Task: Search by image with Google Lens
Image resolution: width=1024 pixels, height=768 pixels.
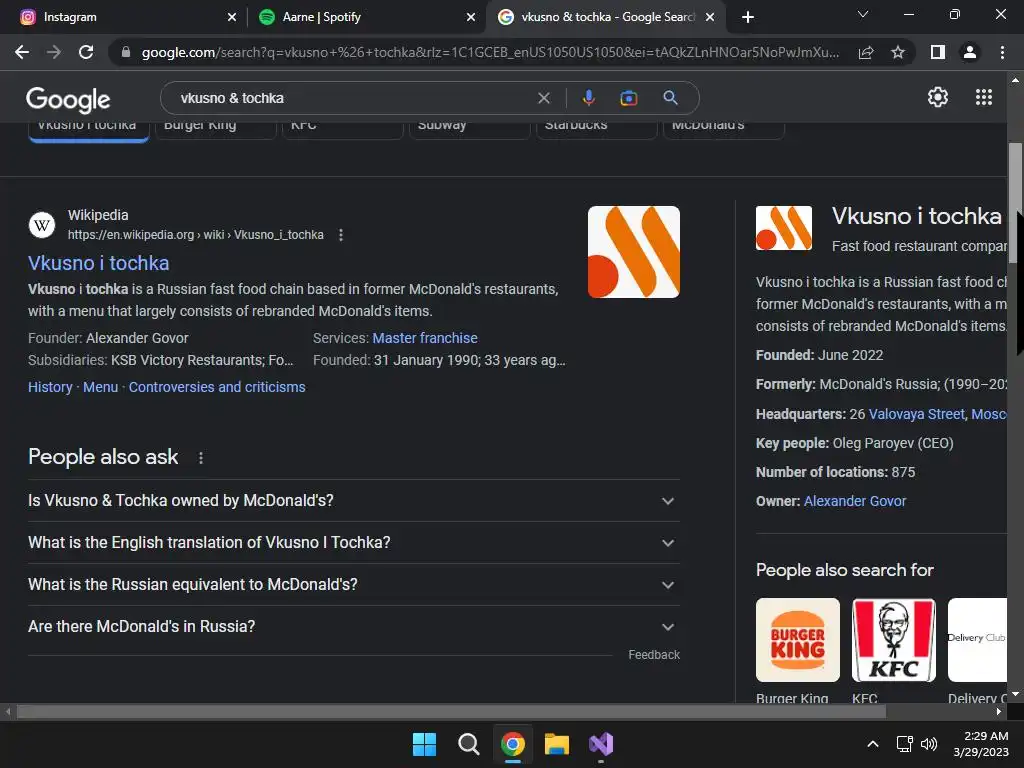Action: click(x=629, y=98)
